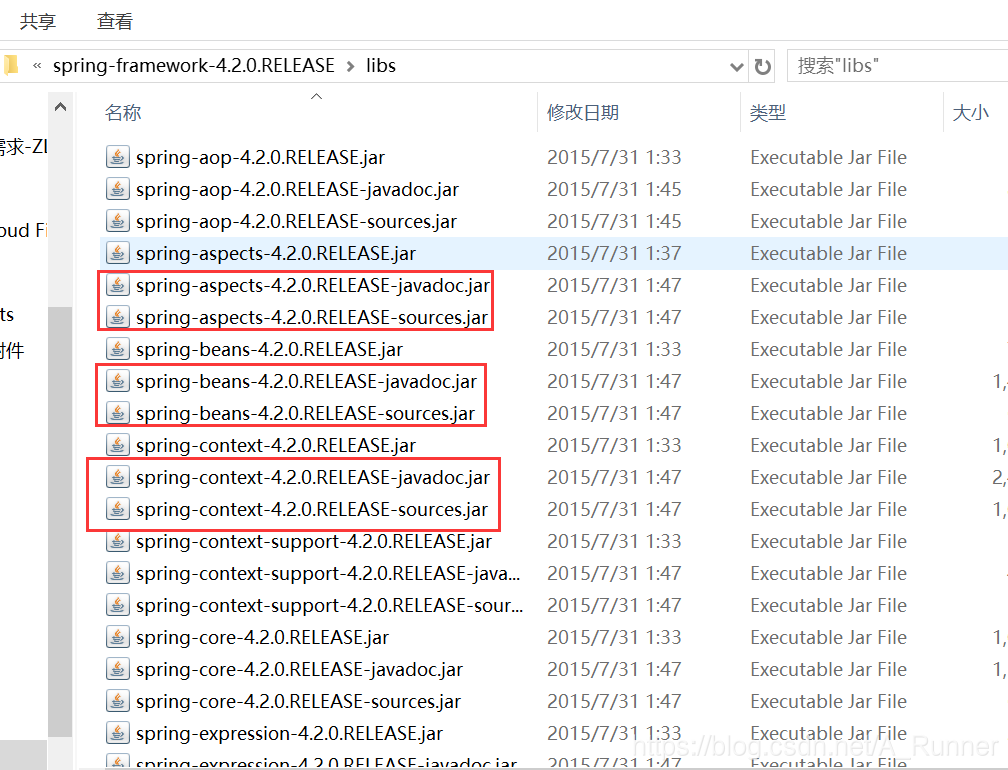
Task: Sort files by 修改日期 column
Action: [x=582, y=112]
